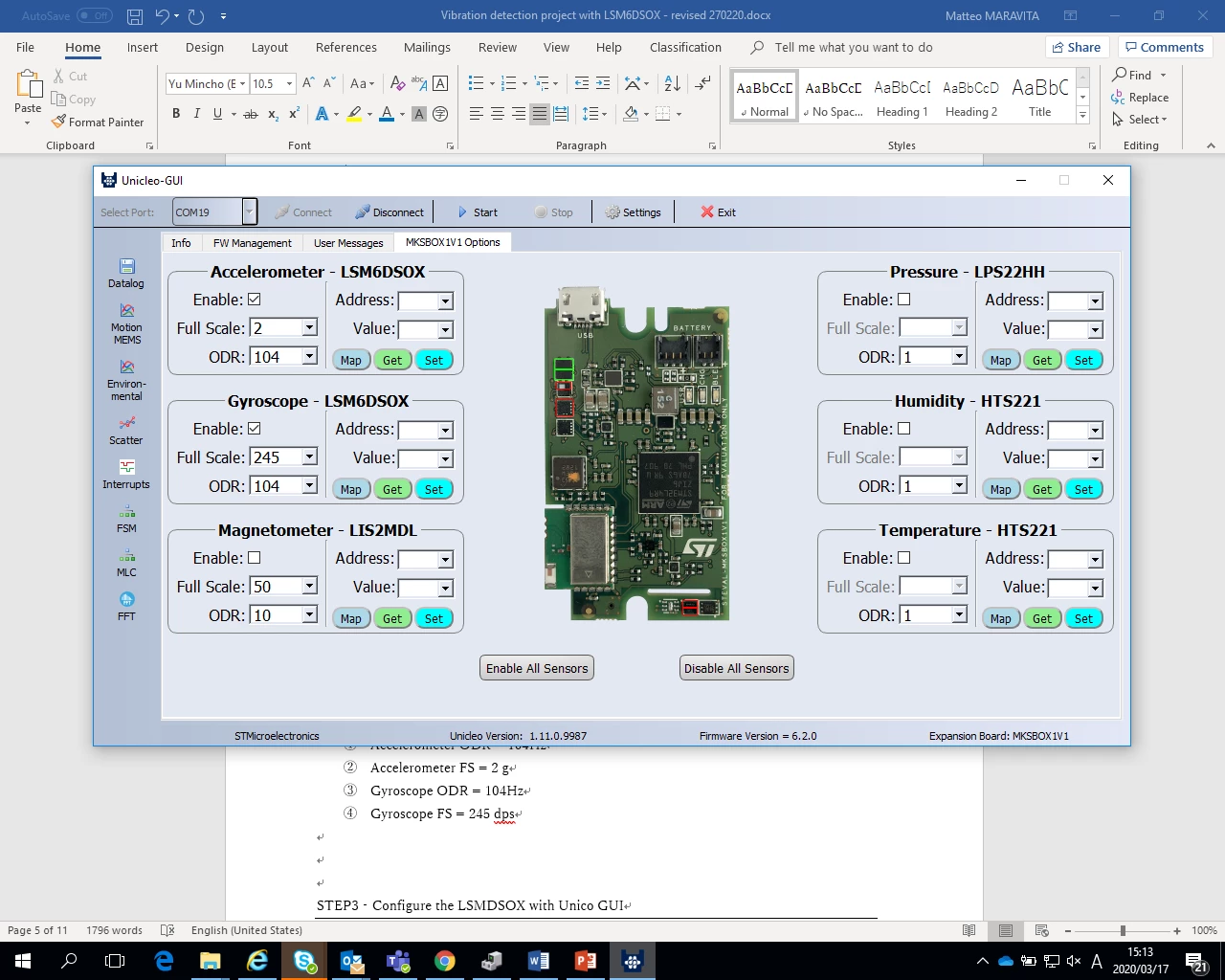This screenshot has height=980, width=1225.
Task: Open the Interrupts sidebar icon
Action: point(126,475)
